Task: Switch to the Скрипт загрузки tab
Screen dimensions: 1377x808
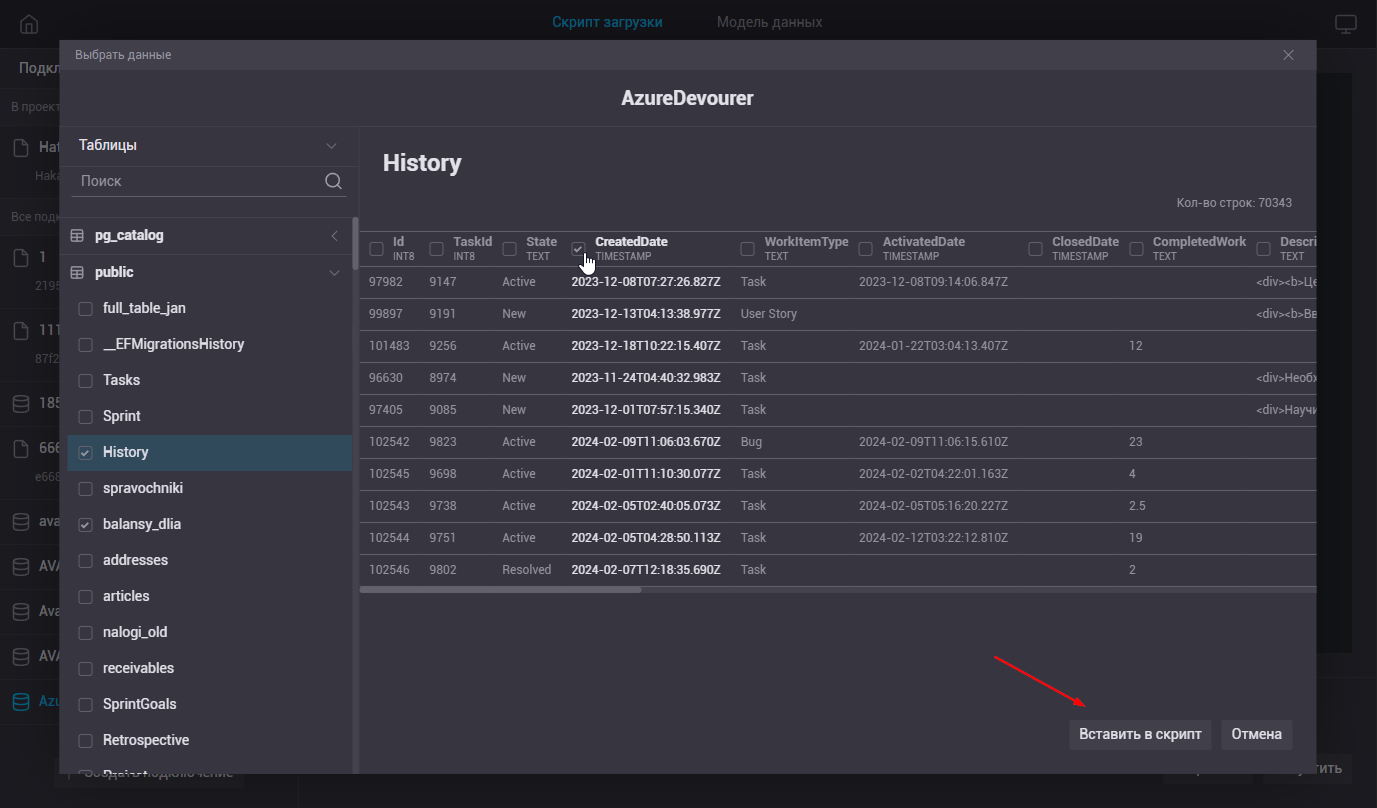Action: click(607, 22)
